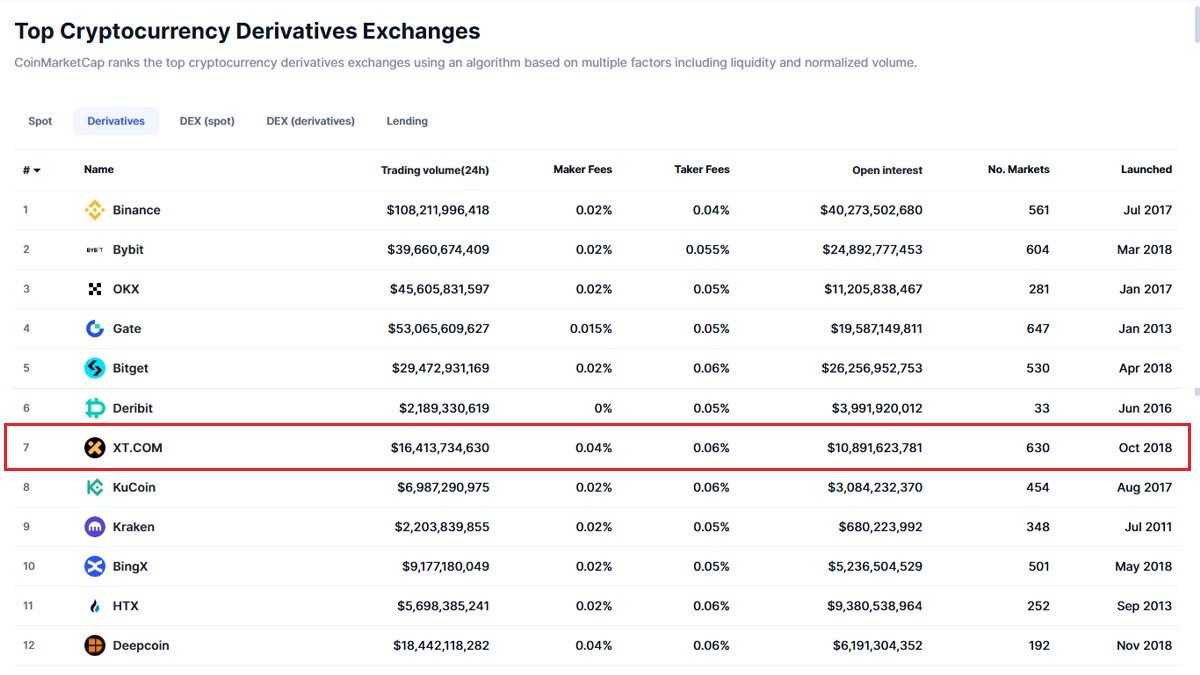Image resolution: width=1200 pixels, height=675 pixels.
Task: Click the Binance logo icon
Action: pos(94,210)
